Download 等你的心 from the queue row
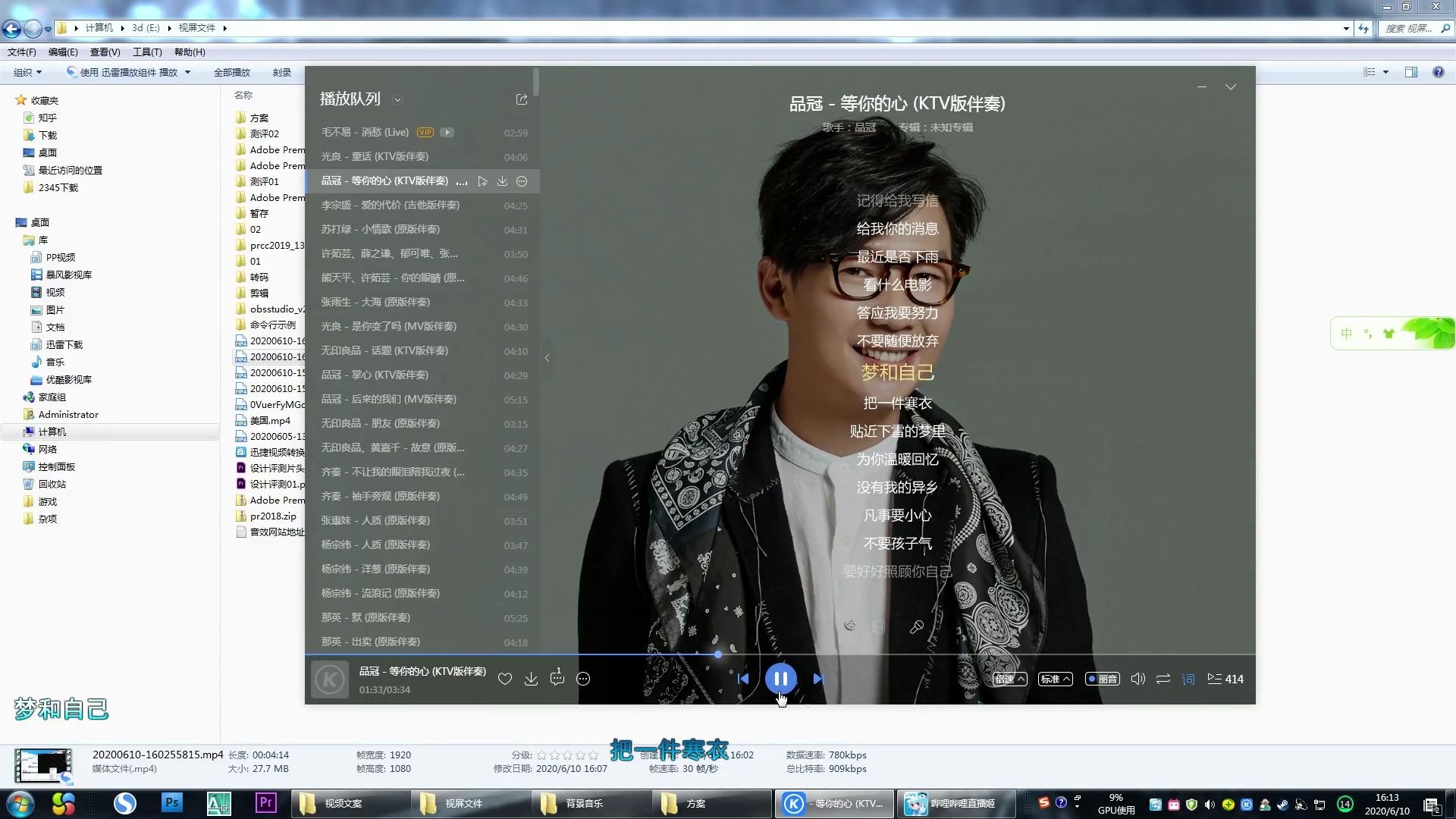The width and height of the screenshot is (1456, 819). (502, 181)
